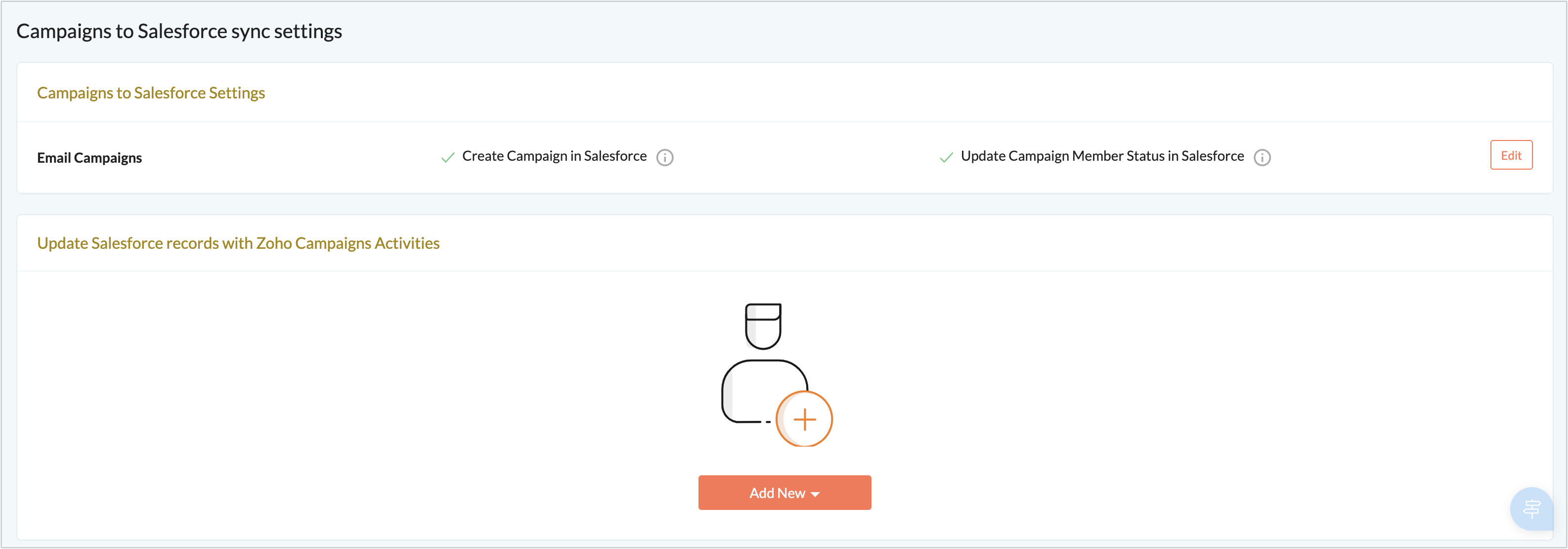
Task: Click the caret arrow on Add New
Action: coord(815,494)
